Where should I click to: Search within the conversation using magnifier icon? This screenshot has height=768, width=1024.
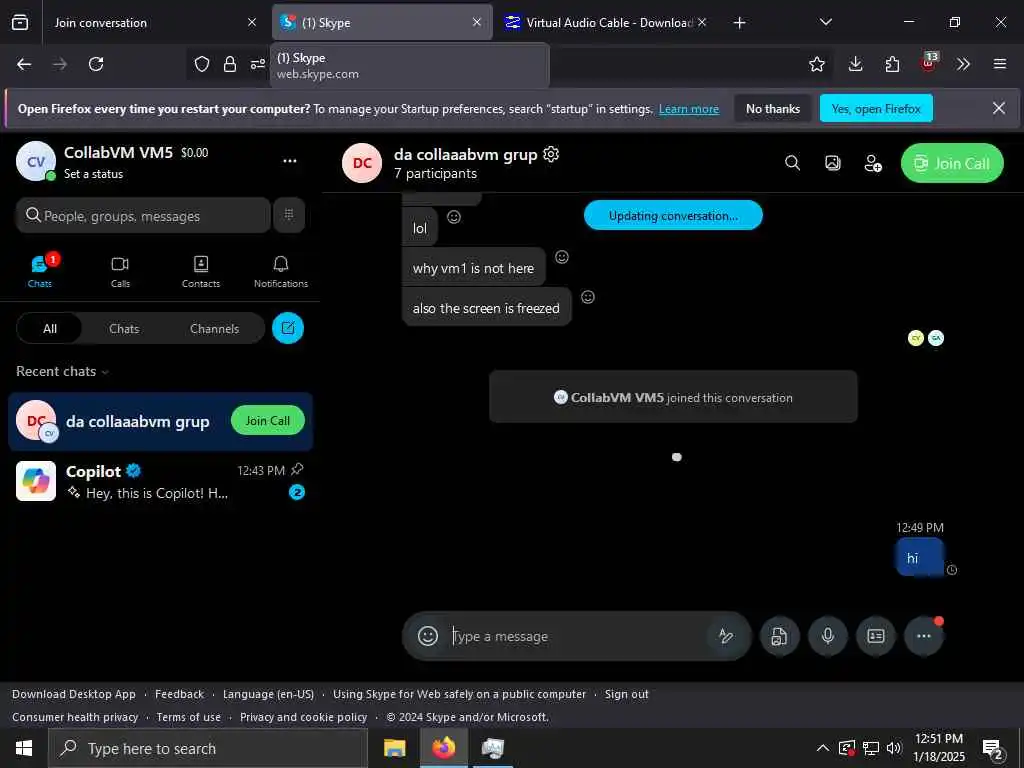(x=792, y=163)
